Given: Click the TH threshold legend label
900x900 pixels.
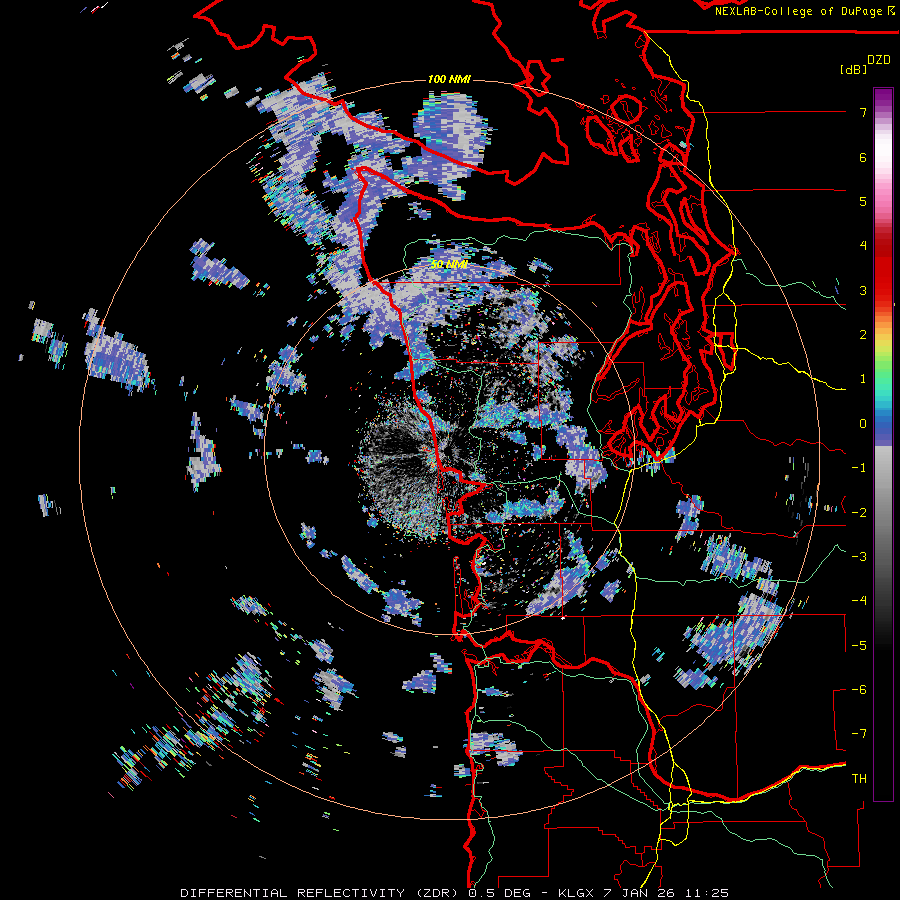Looking at the screenshot, I should pyautogui.click(x=859, y=779).
